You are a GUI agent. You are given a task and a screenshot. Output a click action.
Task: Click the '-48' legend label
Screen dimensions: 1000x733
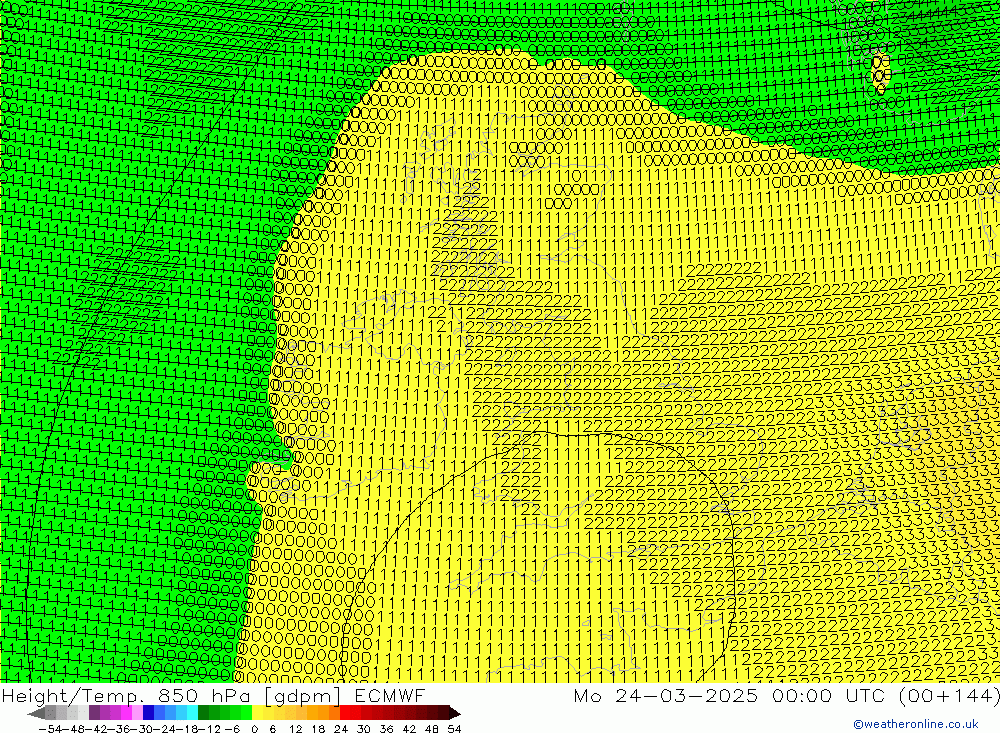(x=74, y=729)
